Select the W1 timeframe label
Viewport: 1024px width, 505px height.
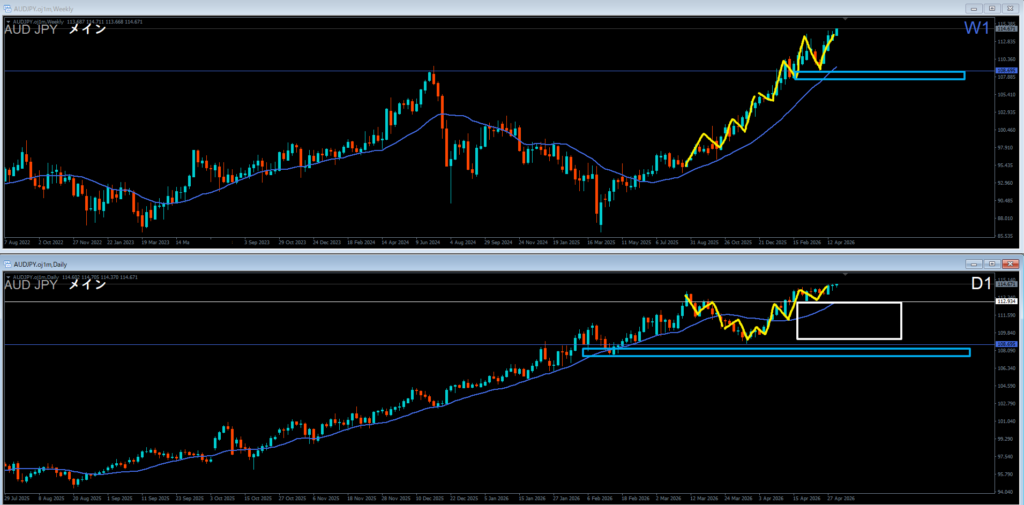pos(977,29)
